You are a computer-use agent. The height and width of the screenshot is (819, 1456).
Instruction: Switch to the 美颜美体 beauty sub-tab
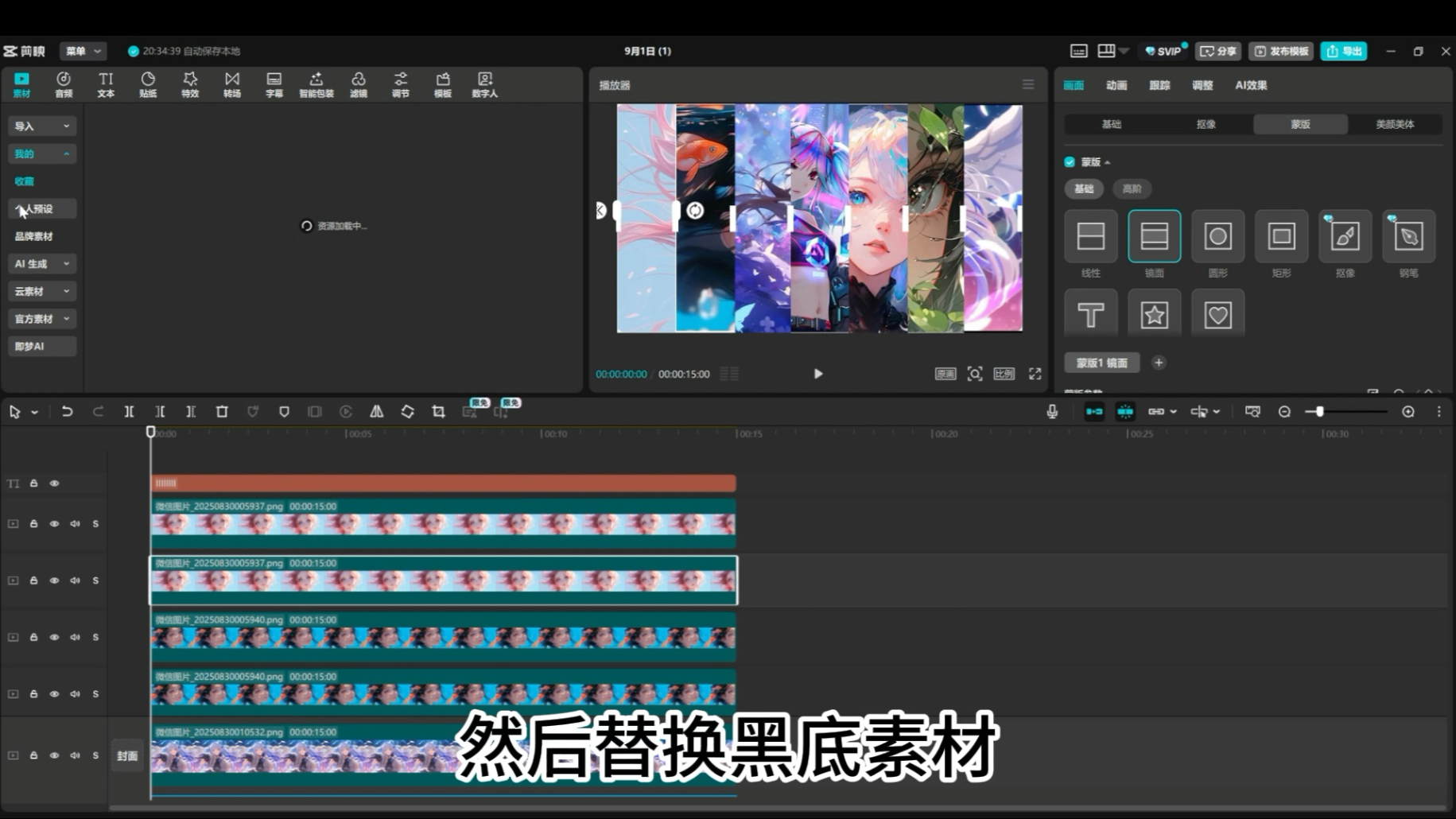[x=1395, y=124]
